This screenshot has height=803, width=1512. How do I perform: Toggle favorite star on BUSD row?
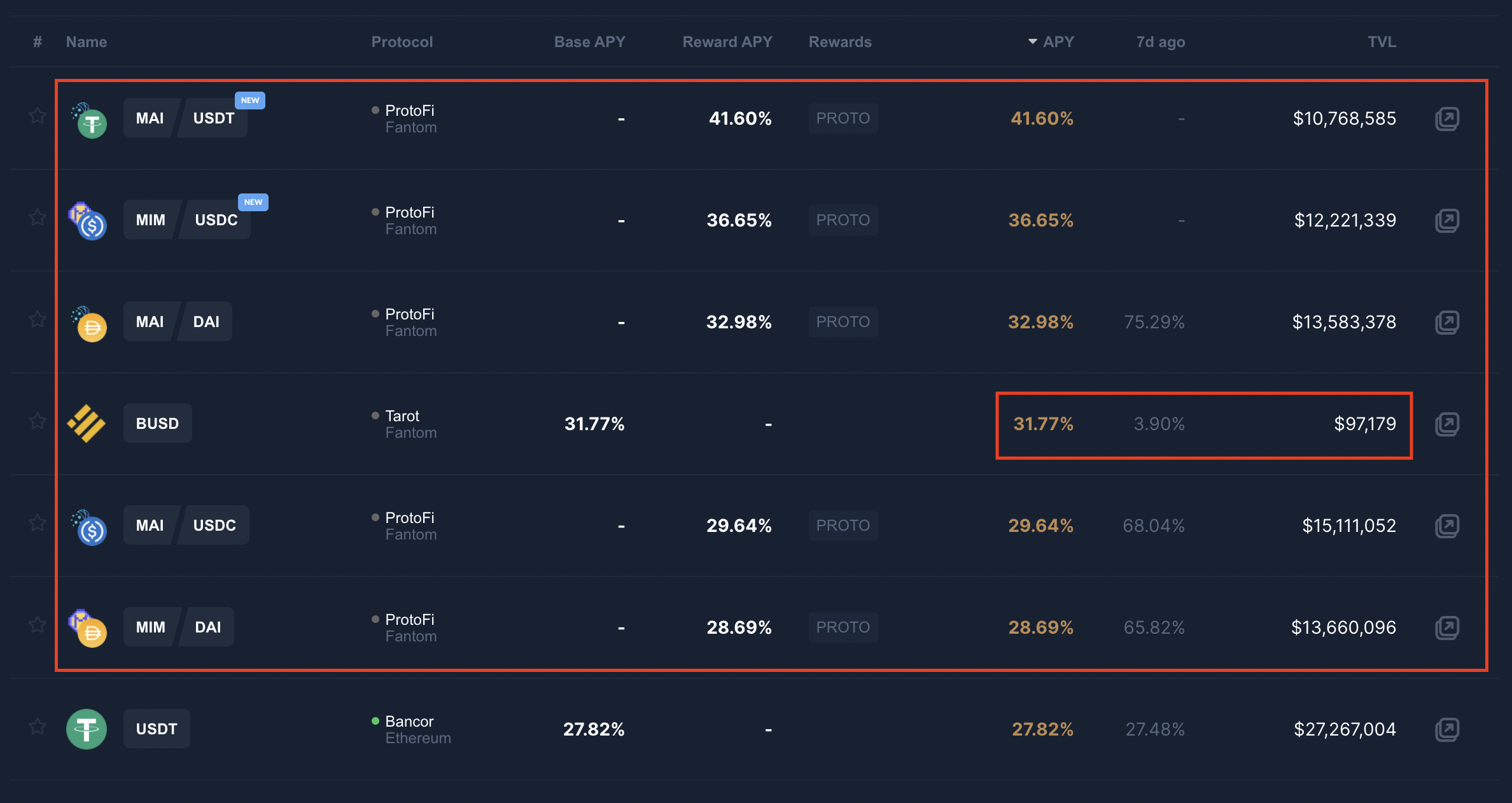click(x=38, y=421)
